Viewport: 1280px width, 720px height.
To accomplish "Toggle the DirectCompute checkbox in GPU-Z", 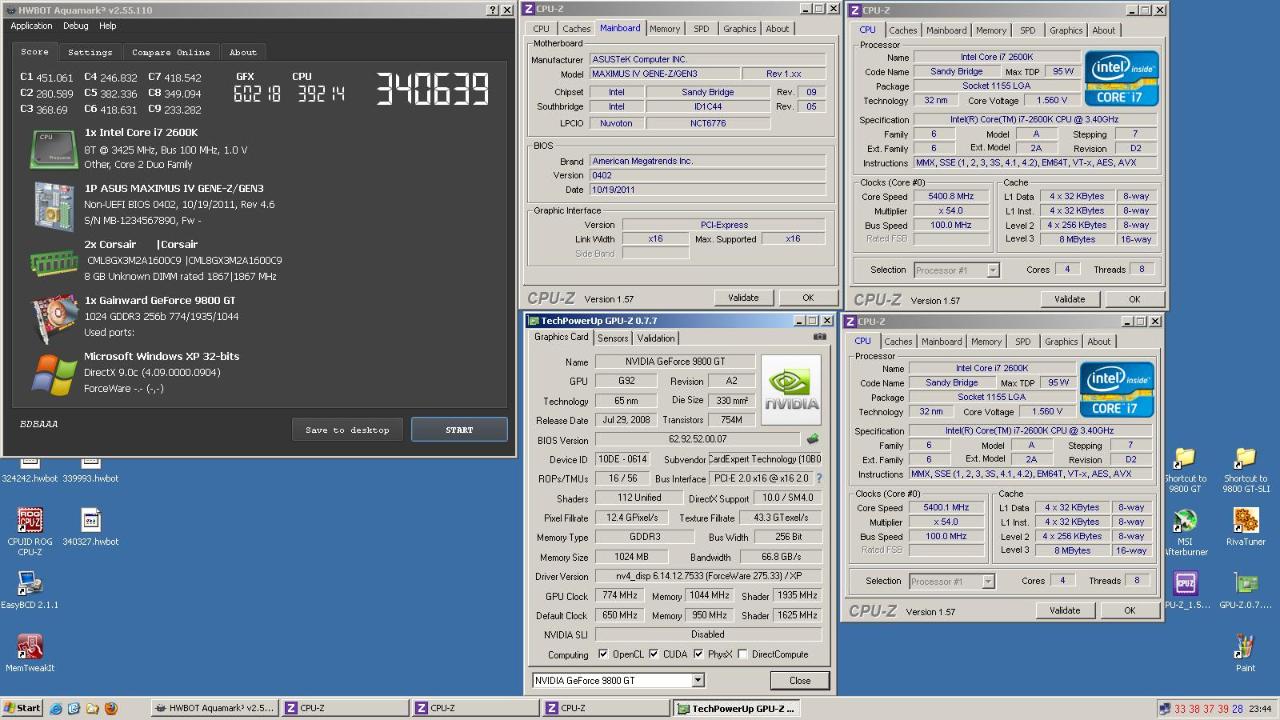I will click(x=742, y=654).
